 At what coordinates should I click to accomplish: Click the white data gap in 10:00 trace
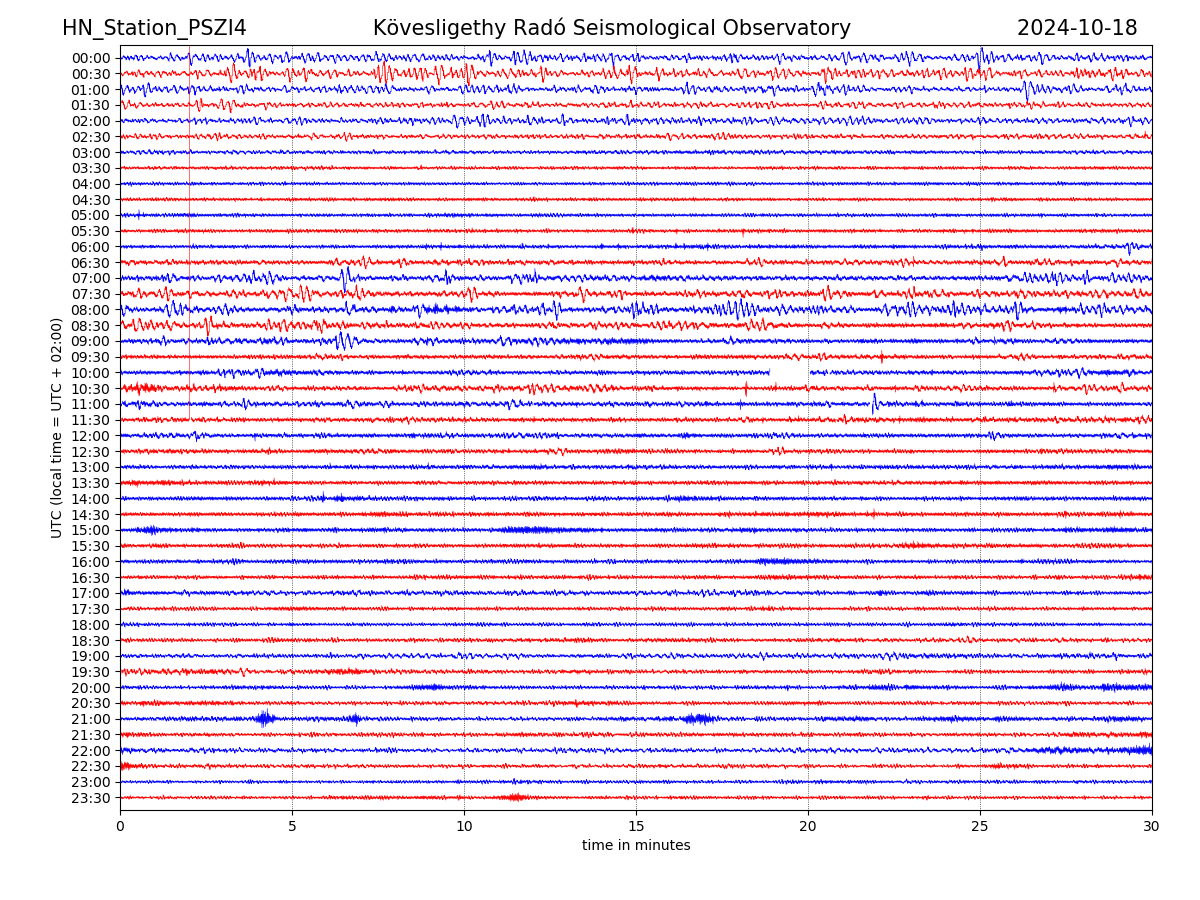click(789, 372)
